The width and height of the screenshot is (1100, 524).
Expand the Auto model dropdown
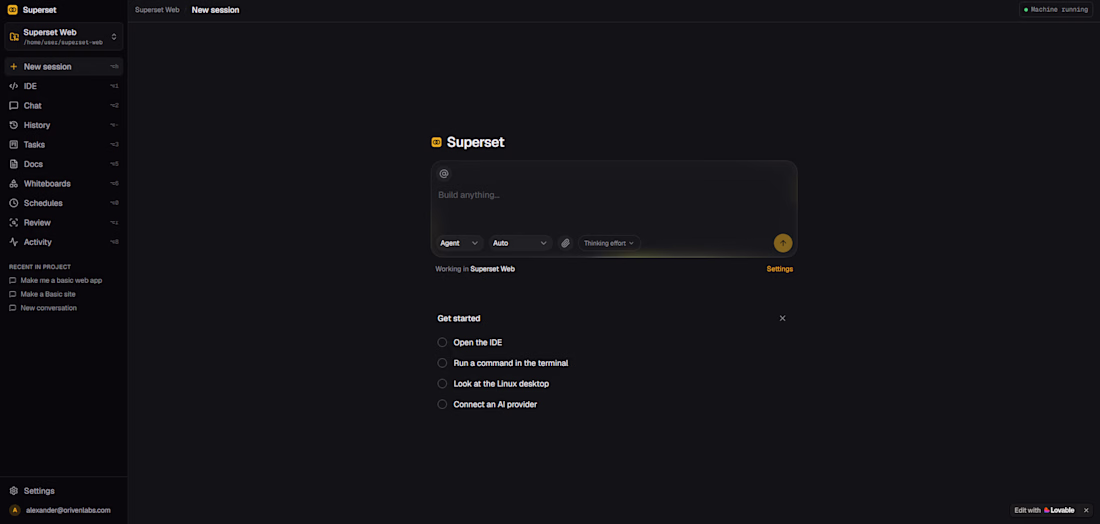520,243
